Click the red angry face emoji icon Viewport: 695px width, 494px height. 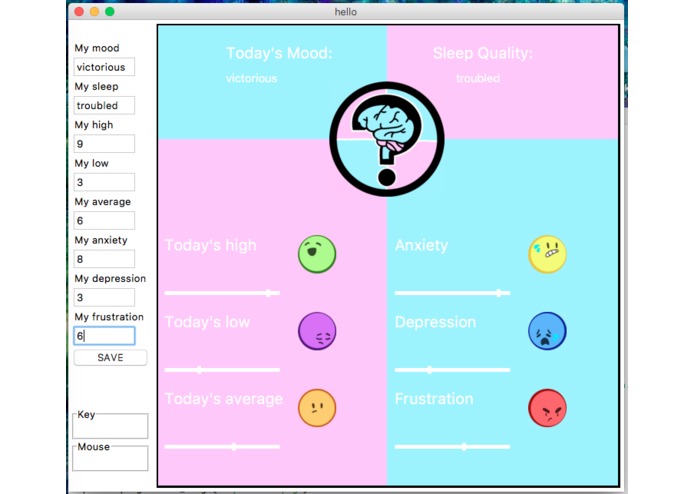547,408
